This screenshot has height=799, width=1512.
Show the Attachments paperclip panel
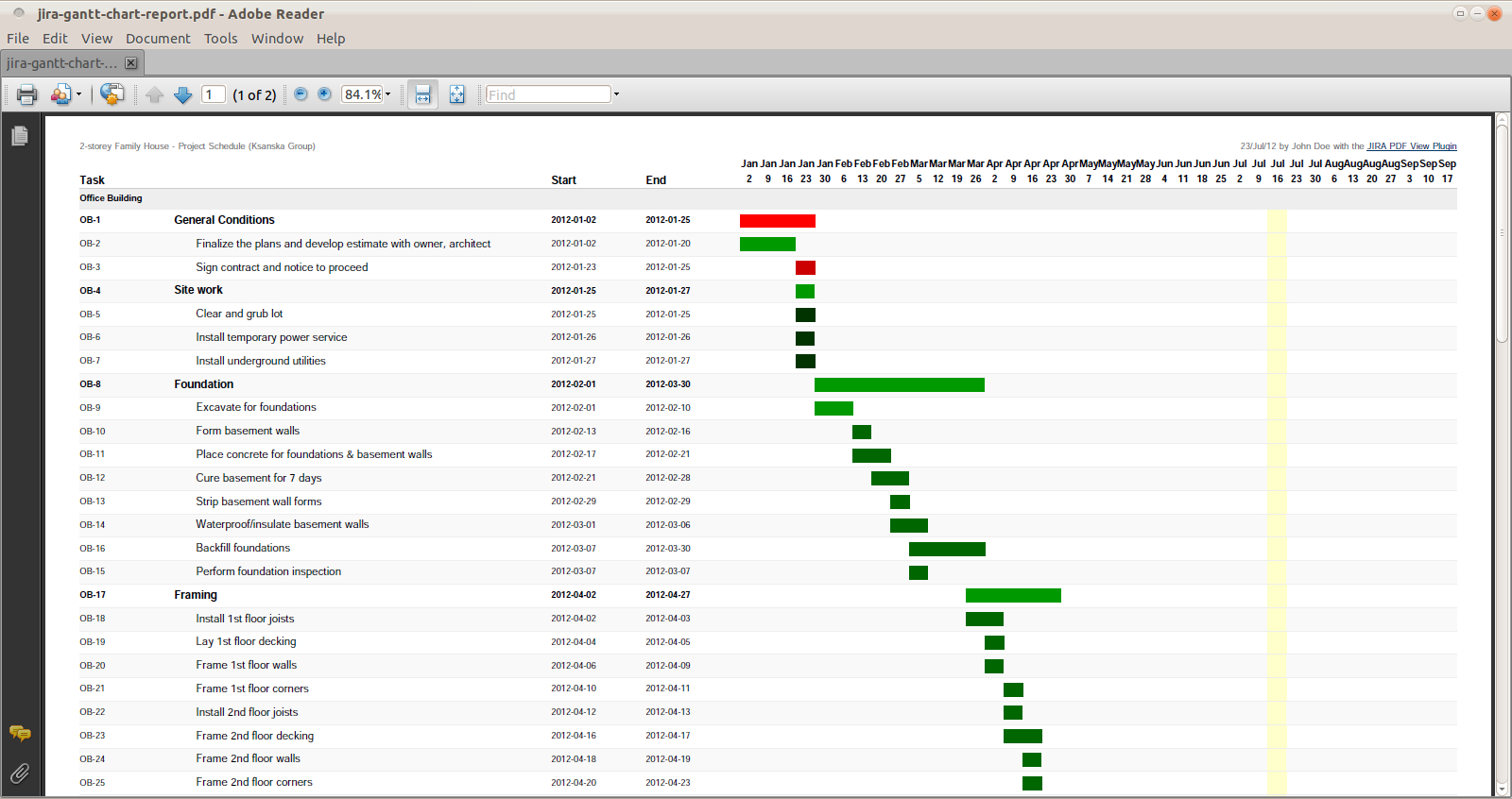(x=20, y=774)
